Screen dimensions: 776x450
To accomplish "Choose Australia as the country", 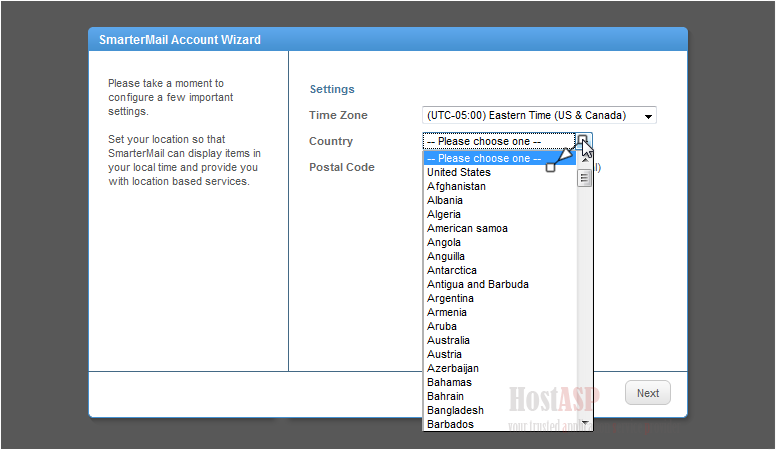I will point(448,340).
